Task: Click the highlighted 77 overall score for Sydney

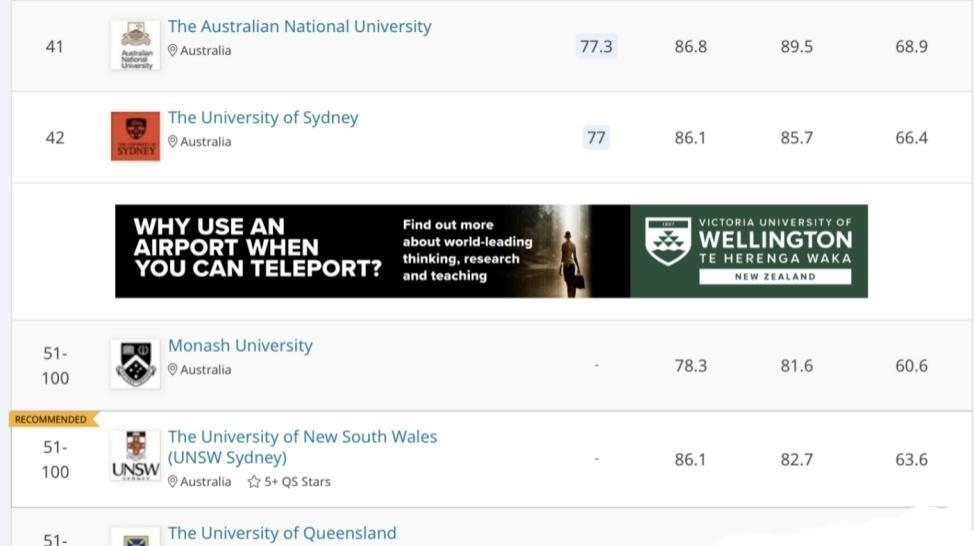Action: pyautogui.click(x=596, y=137)
